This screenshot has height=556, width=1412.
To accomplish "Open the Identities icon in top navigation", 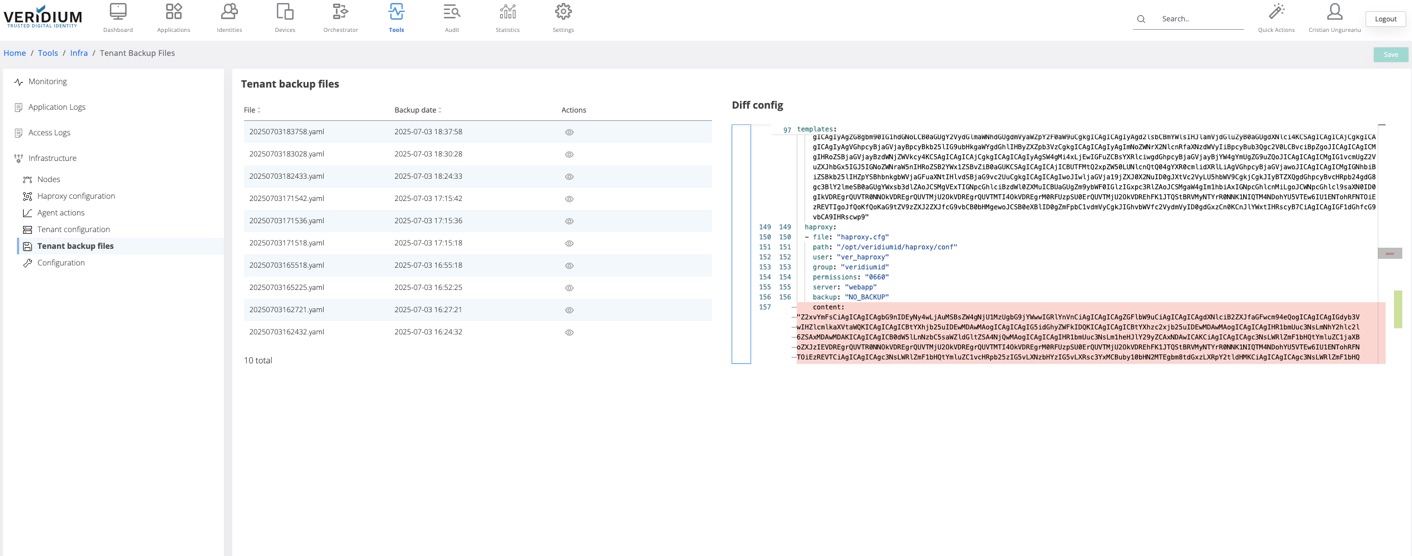I will (x=229, y=12).
